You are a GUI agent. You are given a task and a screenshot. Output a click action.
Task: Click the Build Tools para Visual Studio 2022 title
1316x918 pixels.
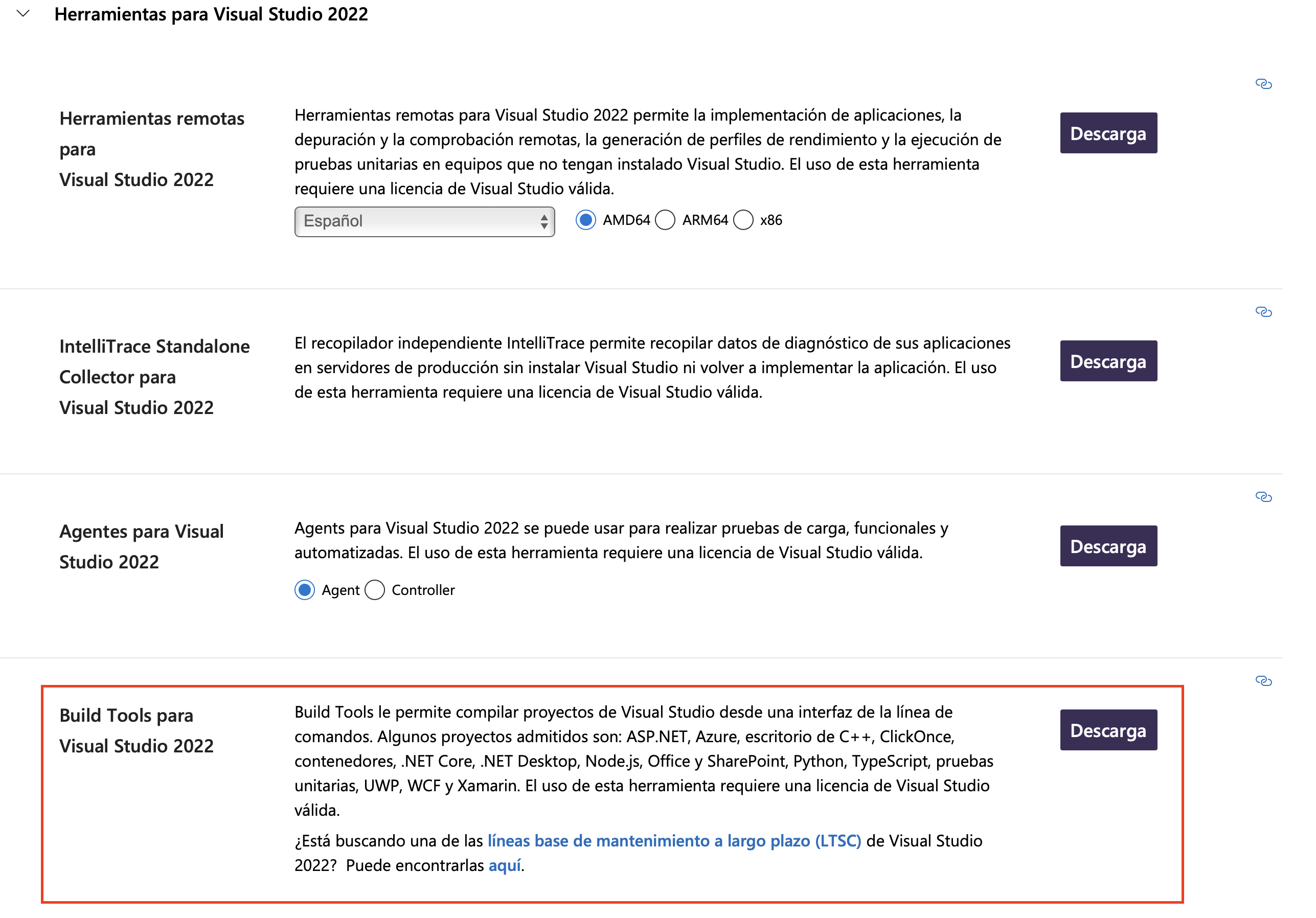(x=137, y=730)
